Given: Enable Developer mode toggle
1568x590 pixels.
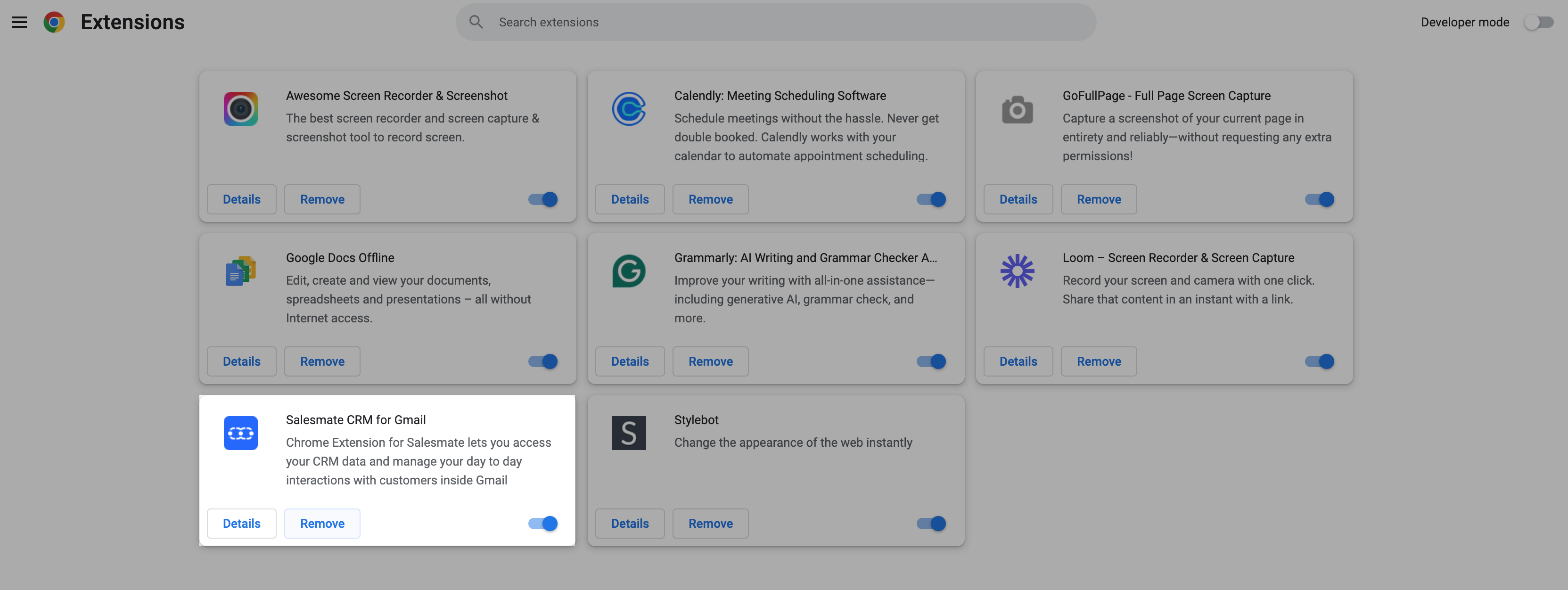Looking at the screenshot, I should [1538, 23].
